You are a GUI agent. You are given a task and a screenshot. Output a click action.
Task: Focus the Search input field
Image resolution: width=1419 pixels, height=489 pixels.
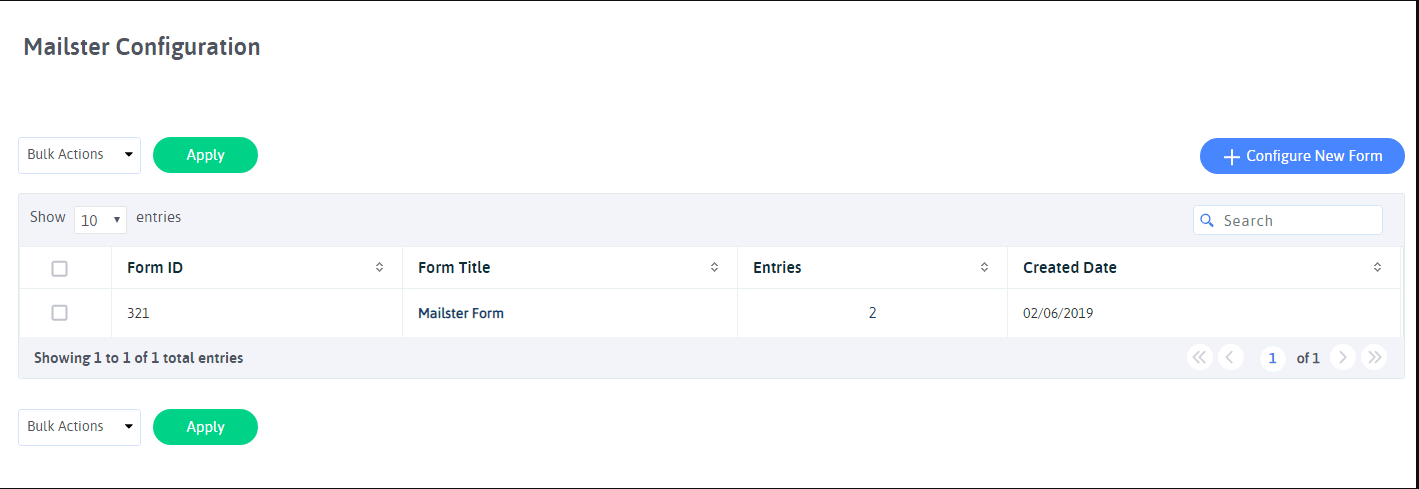tap(1288, 220)
